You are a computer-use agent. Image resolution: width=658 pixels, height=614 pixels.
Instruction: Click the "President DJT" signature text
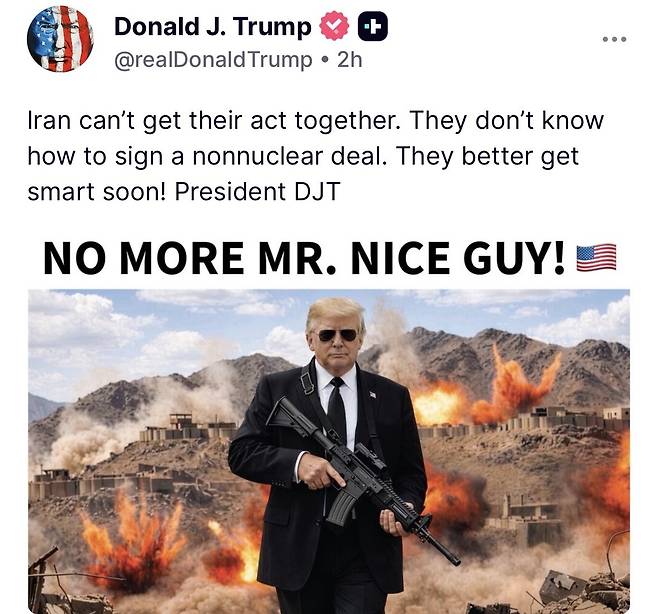[x=257, y=192]
